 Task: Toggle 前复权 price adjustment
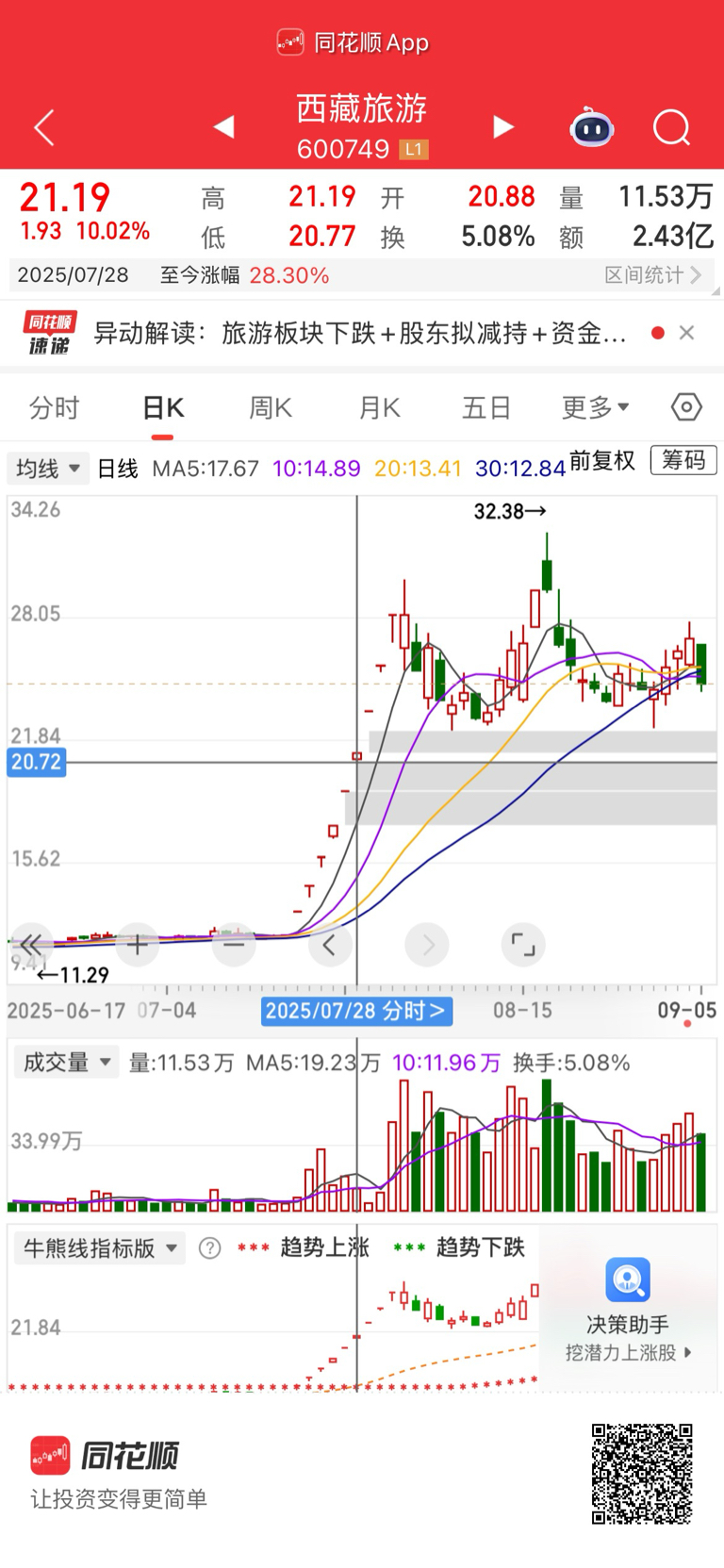point(602,460)
